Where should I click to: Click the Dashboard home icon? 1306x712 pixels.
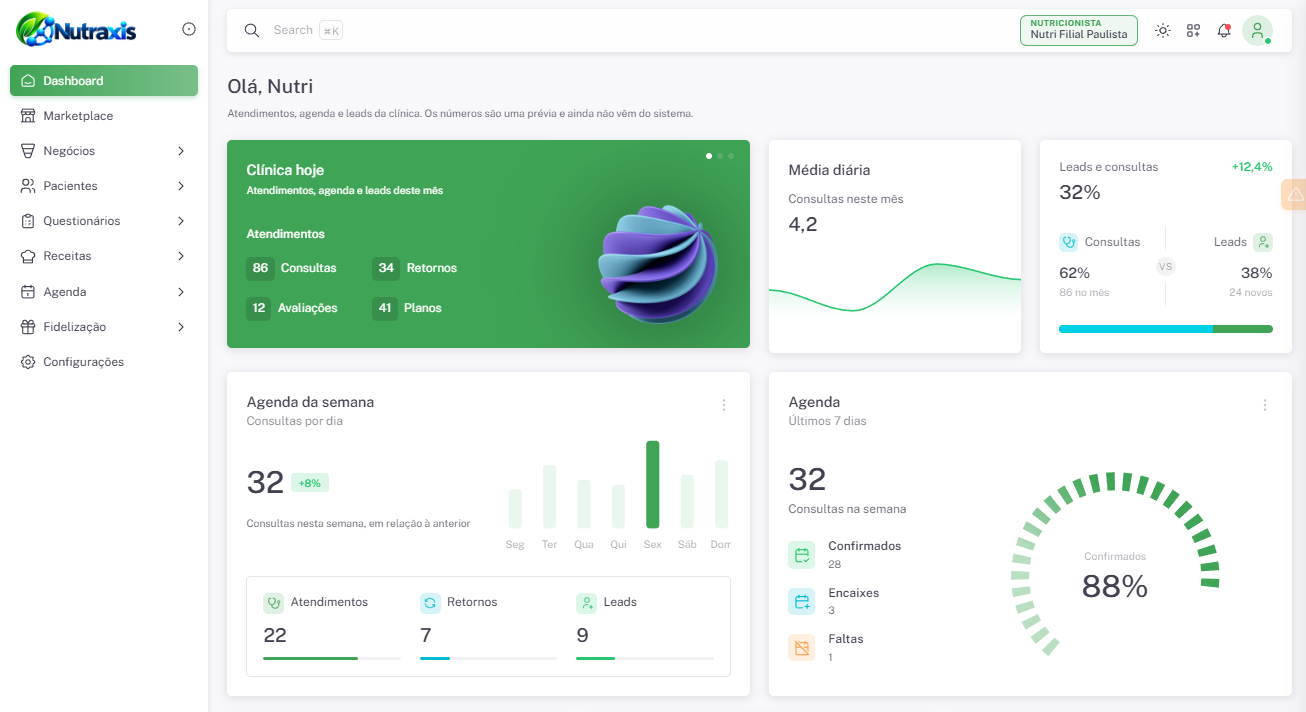click(28, 81)
